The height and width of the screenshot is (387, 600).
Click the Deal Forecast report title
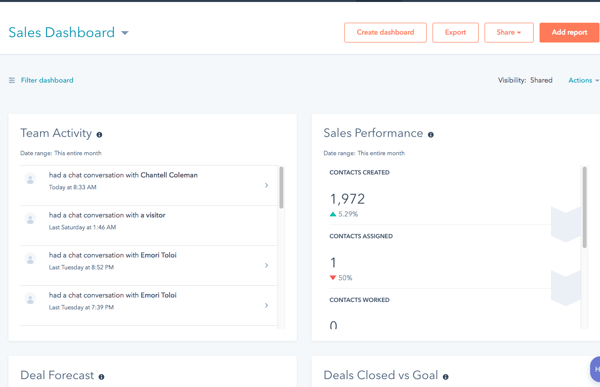click(x=57, y=375)
